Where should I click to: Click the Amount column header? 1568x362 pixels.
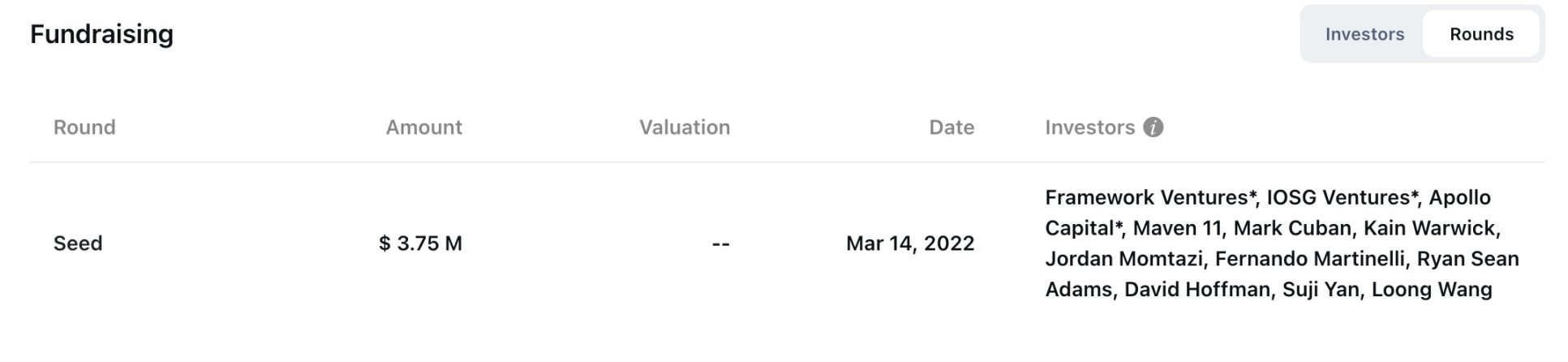[423, 127]
